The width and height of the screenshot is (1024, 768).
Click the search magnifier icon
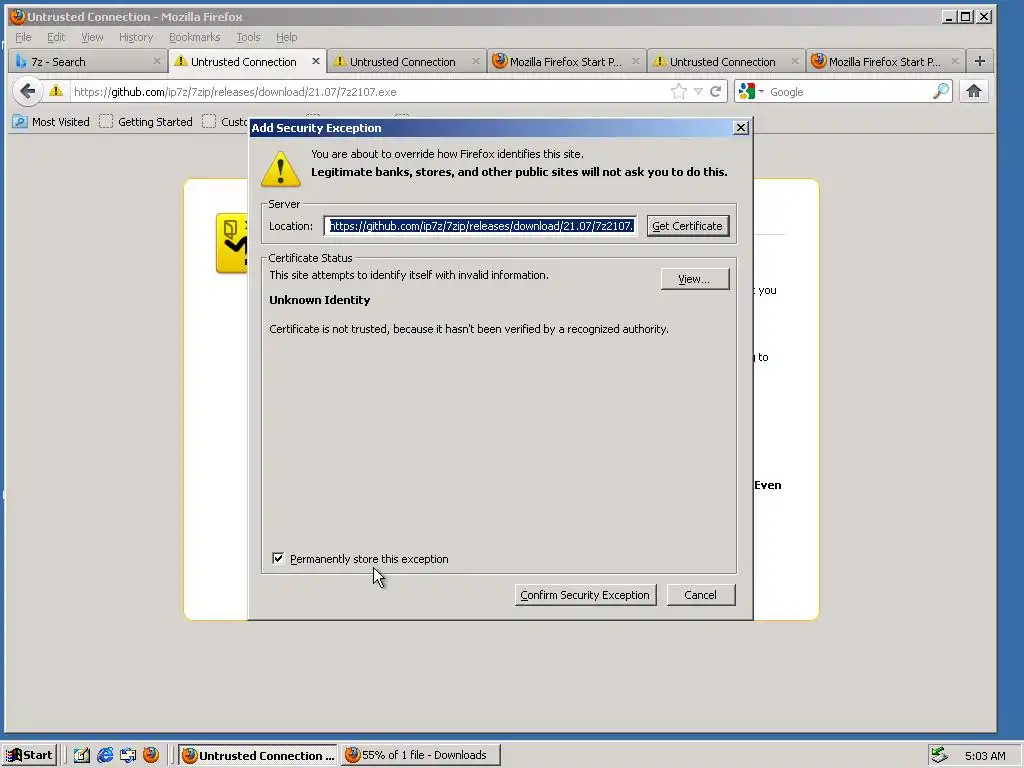pos(941,91)
